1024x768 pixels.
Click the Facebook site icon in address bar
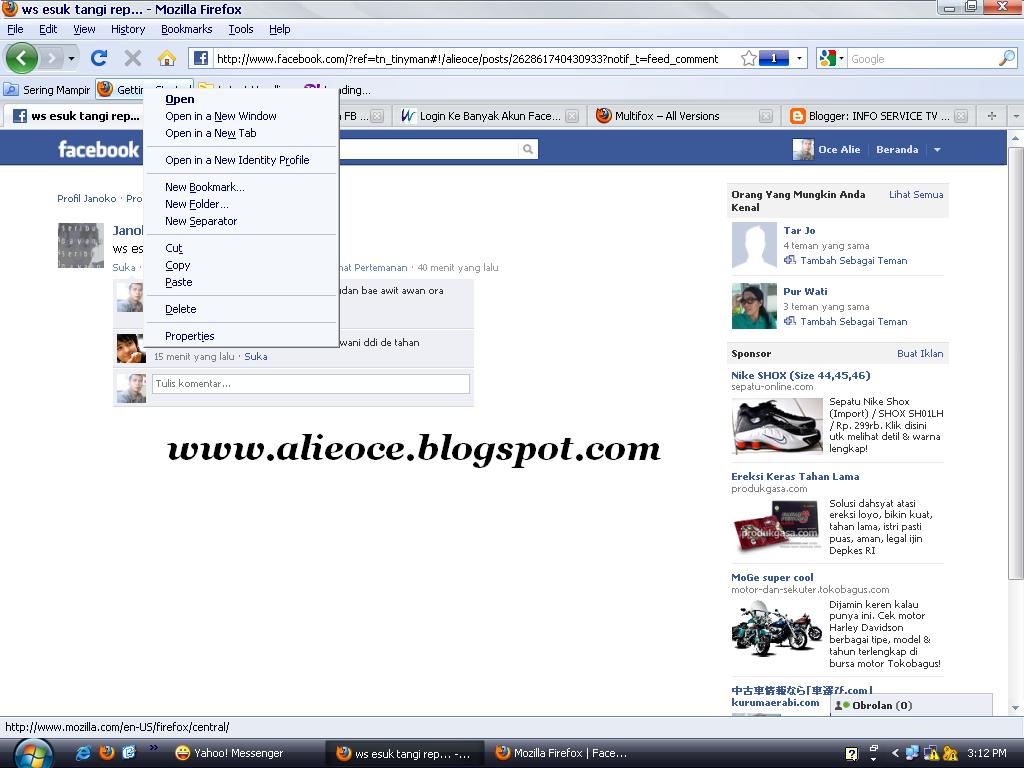[201, 59]
